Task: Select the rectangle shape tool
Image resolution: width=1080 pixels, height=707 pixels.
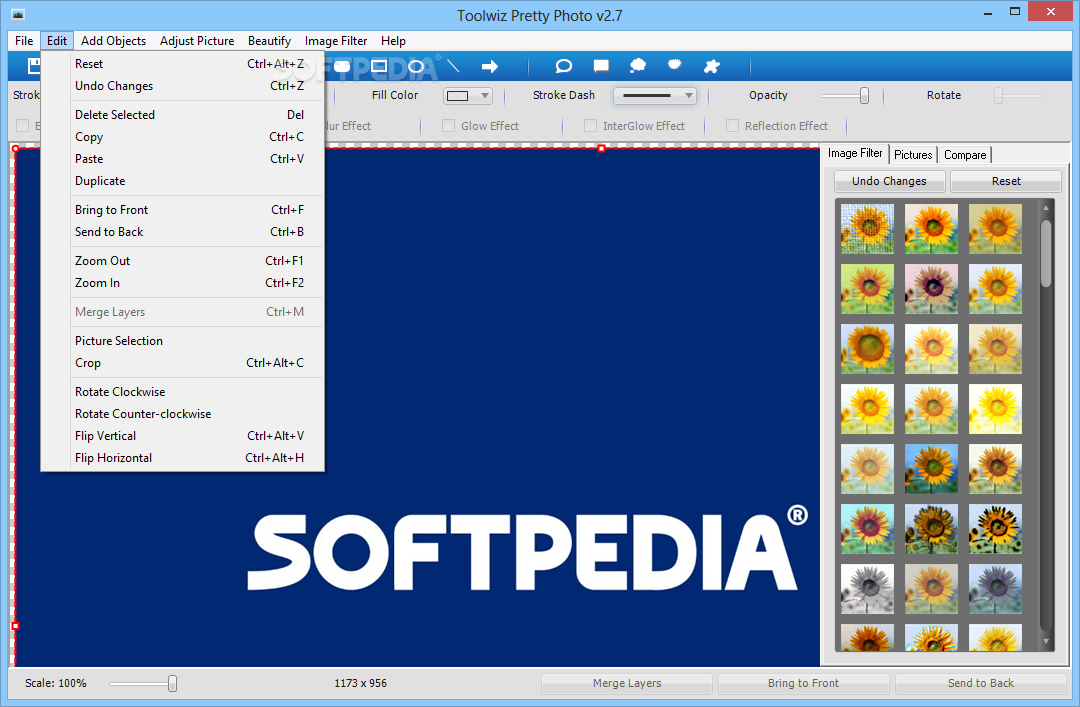Action: coord(379,66)
